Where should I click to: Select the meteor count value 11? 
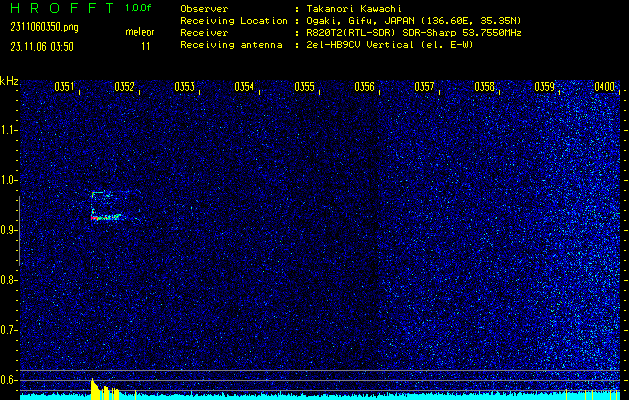click(146, 45)
